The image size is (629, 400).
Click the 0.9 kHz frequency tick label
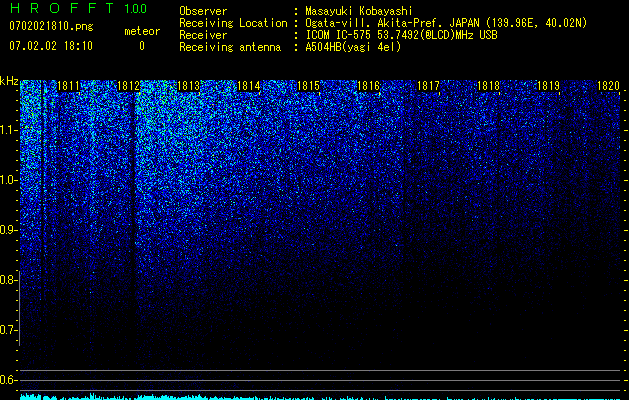(8, 230)
